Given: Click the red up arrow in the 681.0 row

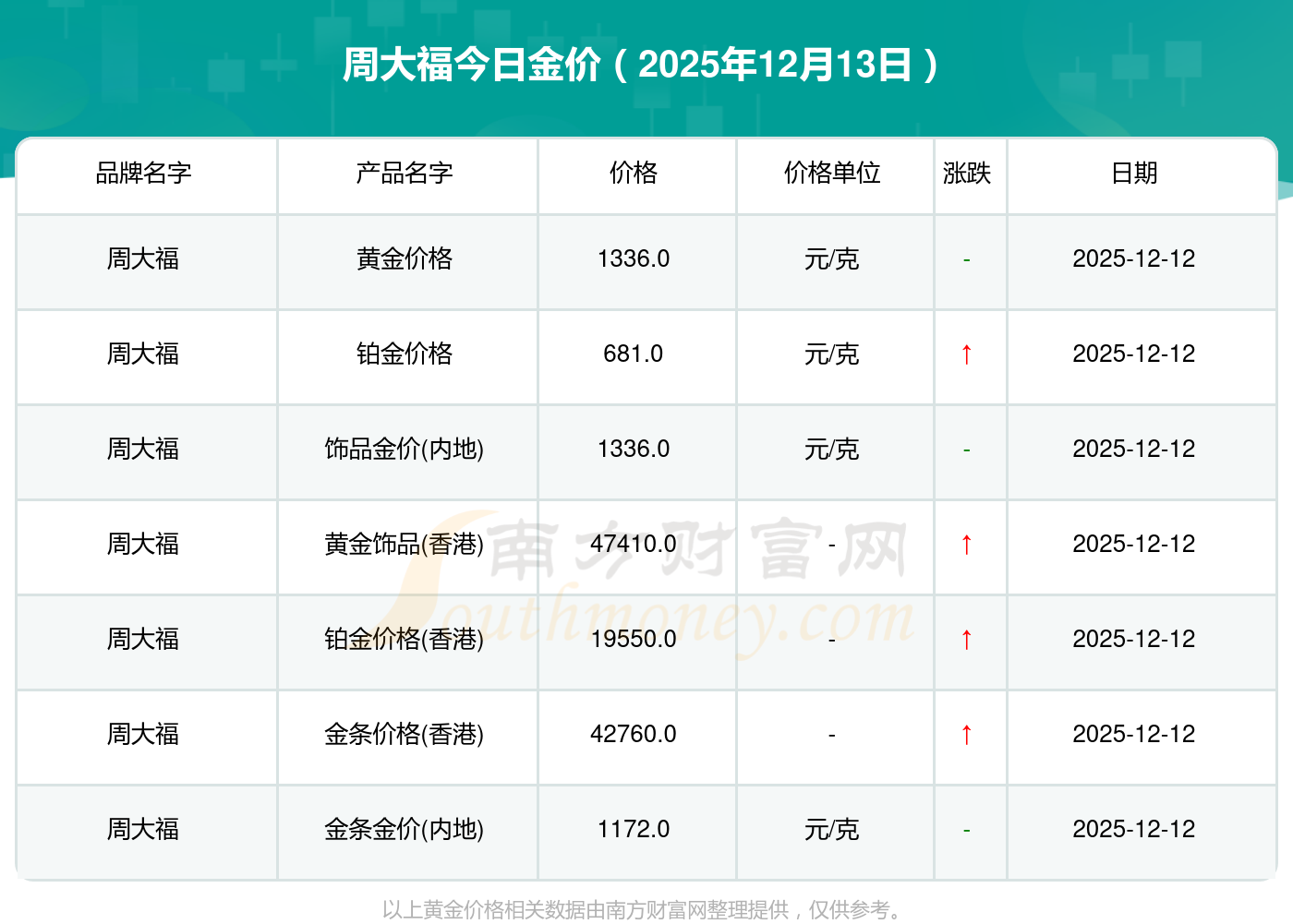Looking at the screenshot, I should (966, 354).
